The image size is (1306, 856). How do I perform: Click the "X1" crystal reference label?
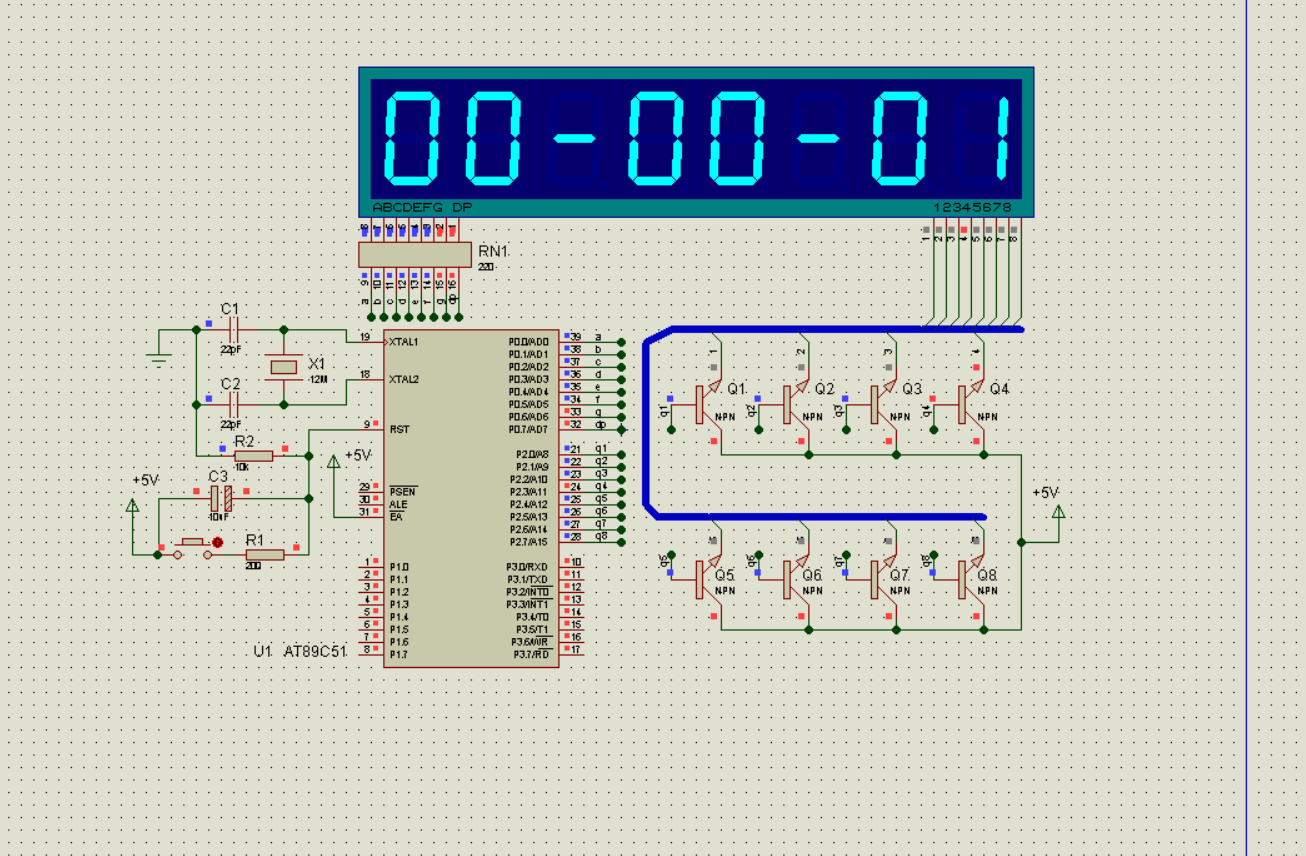point(317,363)
